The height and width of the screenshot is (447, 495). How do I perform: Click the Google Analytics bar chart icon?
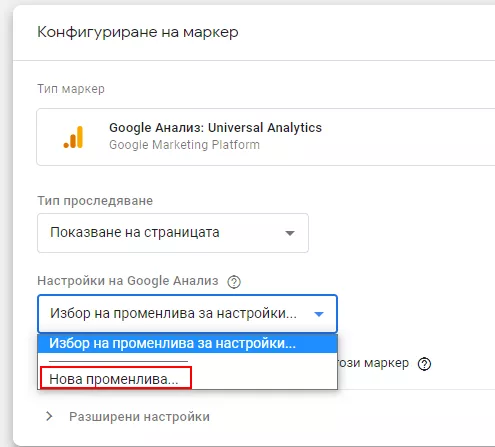coord(73,137)
